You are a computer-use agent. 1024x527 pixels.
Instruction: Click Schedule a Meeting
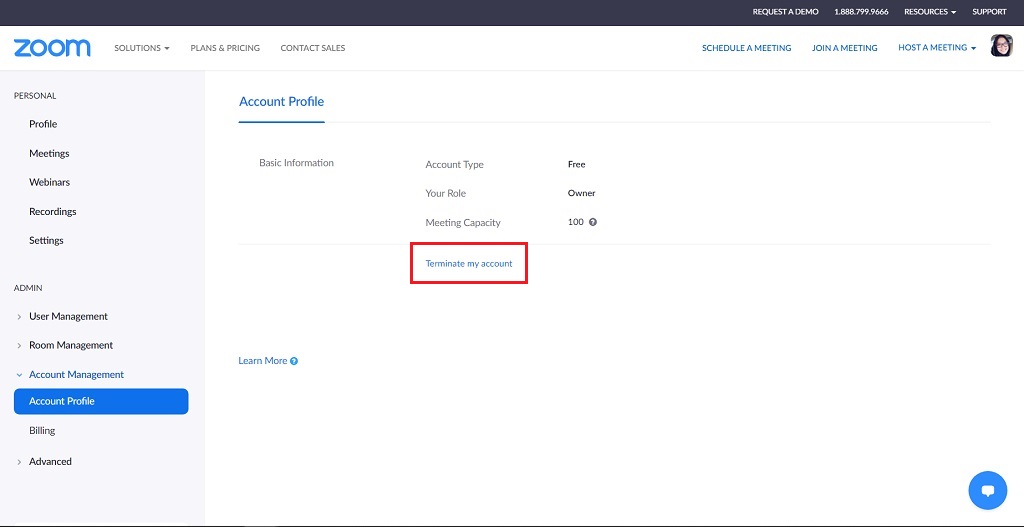pyautogui.click(x=746, y=48)
